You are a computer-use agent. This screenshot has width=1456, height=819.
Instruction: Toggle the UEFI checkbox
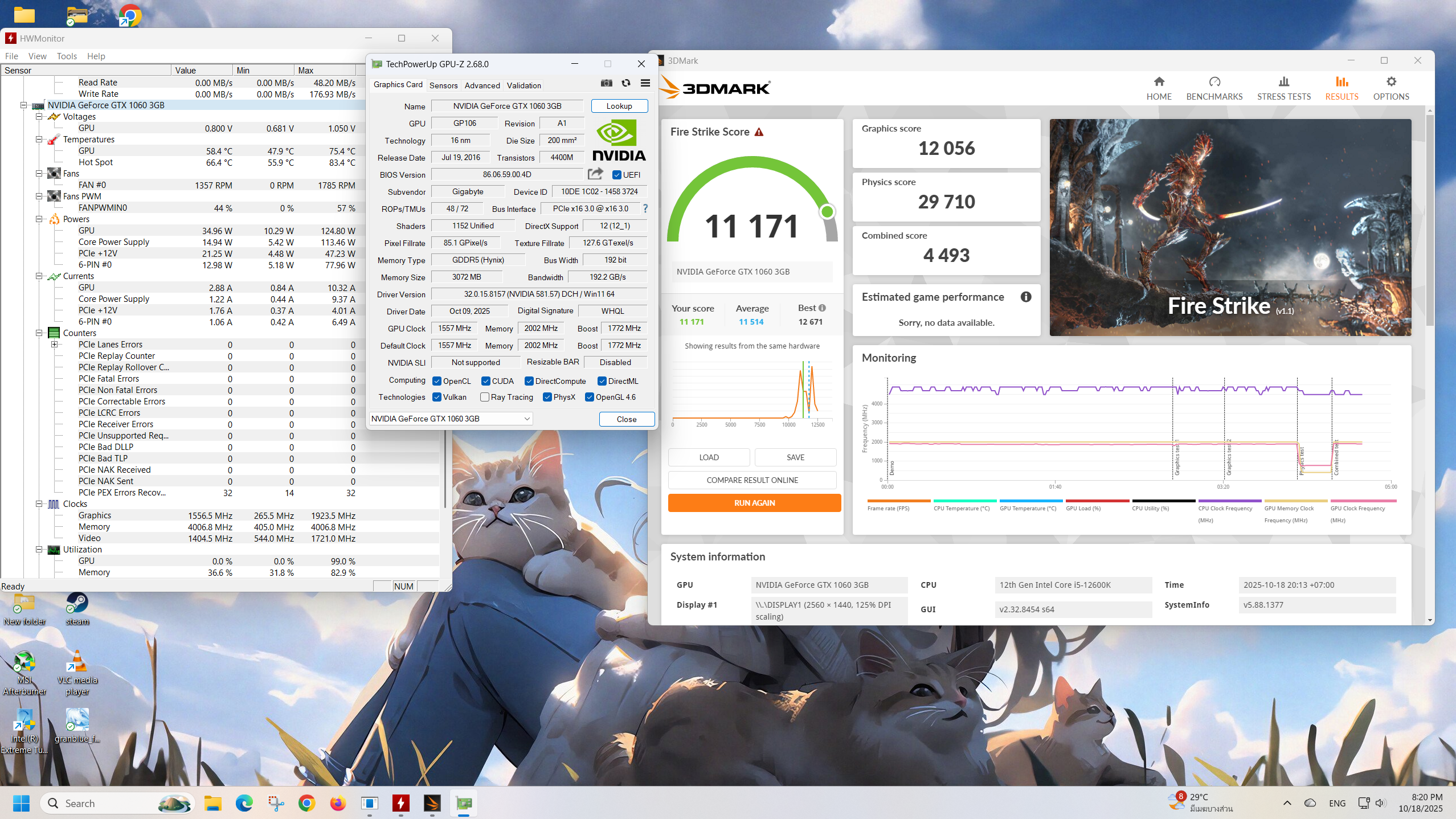(x=616, y=175)
